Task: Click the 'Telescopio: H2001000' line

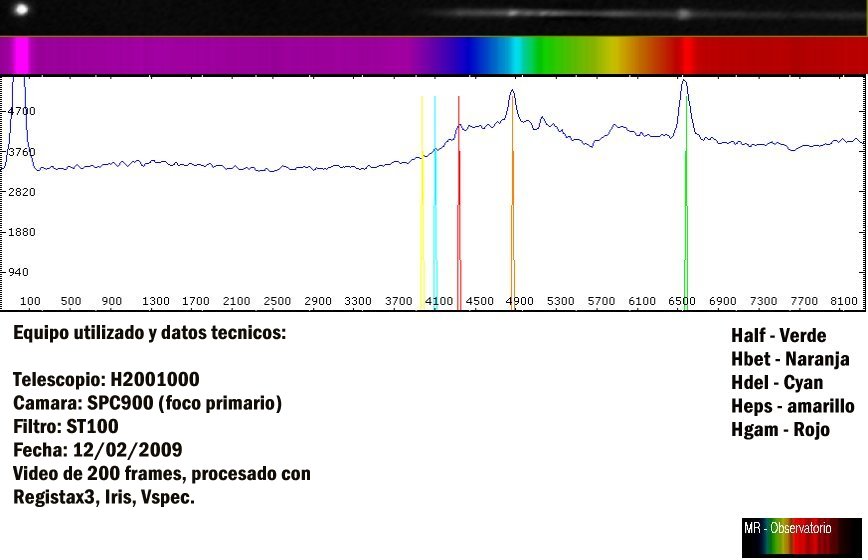Action: click(106, 380)
